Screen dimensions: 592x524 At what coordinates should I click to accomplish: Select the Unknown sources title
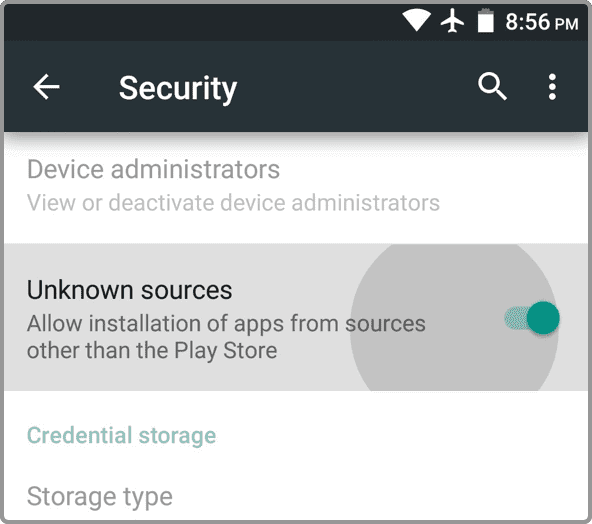click(130, 290)
